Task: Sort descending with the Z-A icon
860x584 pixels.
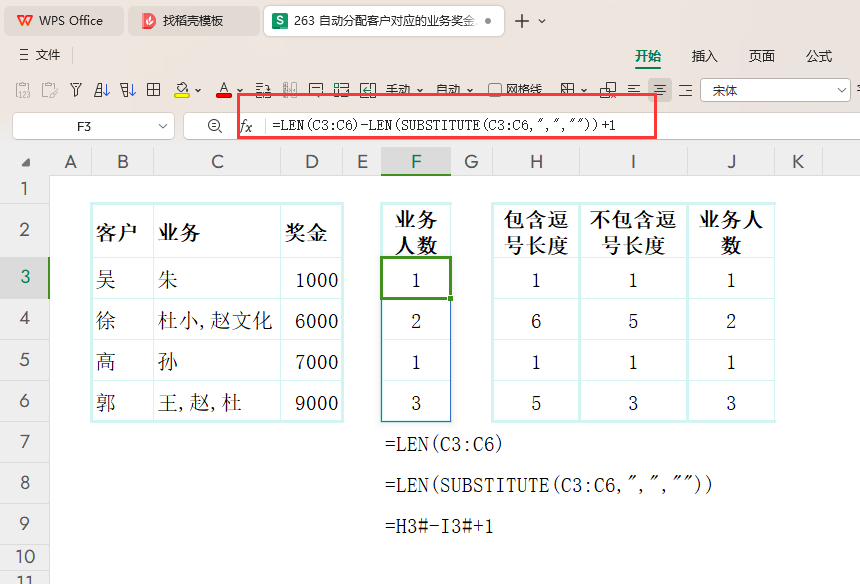Action: [x=128, y=90]
